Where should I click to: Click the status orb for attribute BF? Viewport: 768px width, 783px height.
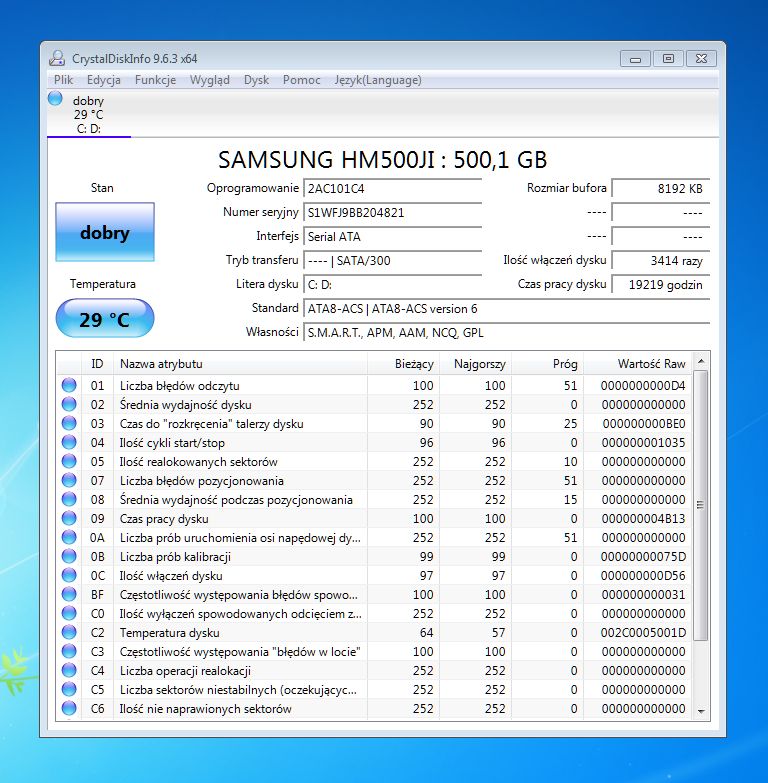(x=69, y=594)
